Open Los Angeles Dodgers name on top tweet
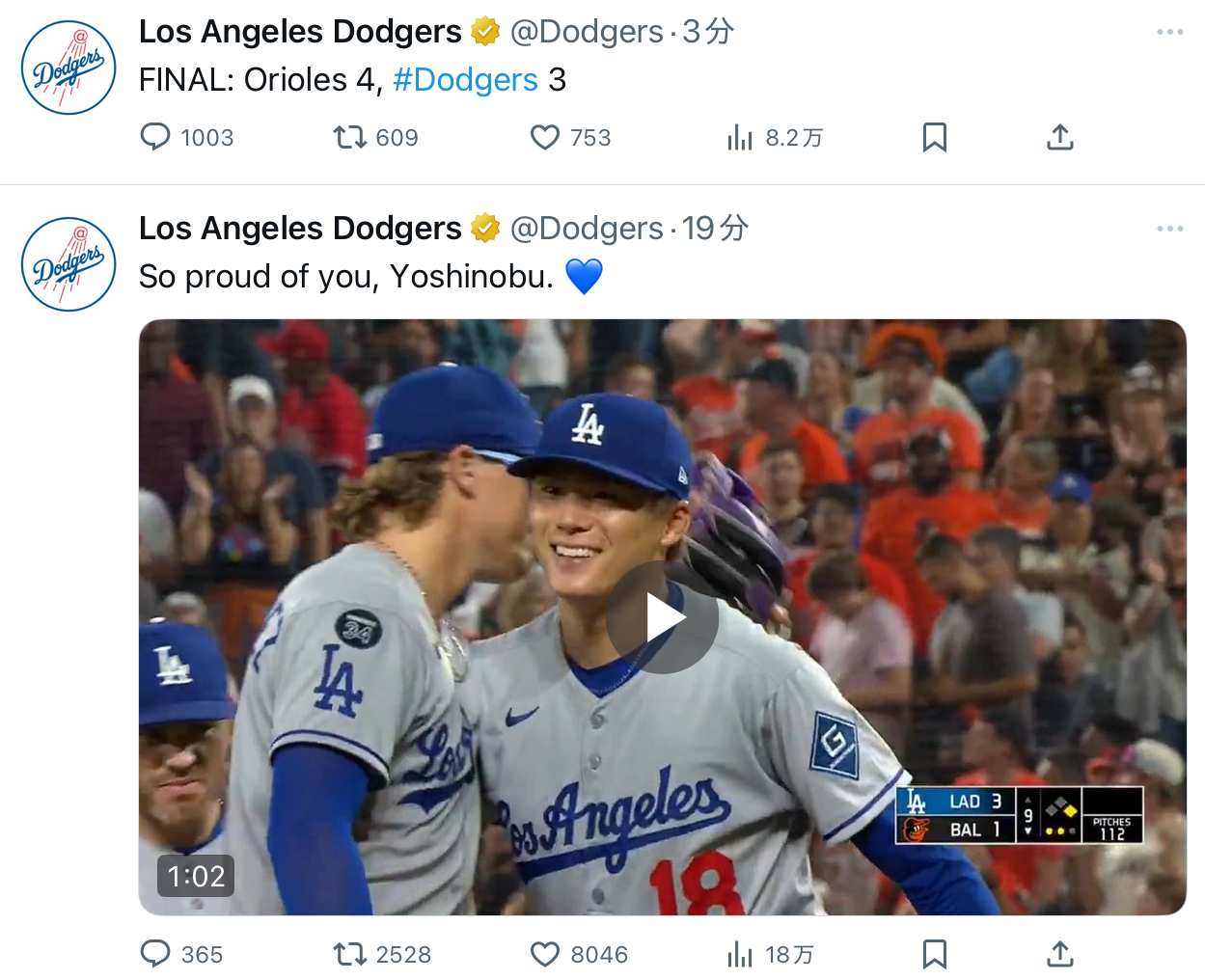The image size is (1205, 980). 300,32
